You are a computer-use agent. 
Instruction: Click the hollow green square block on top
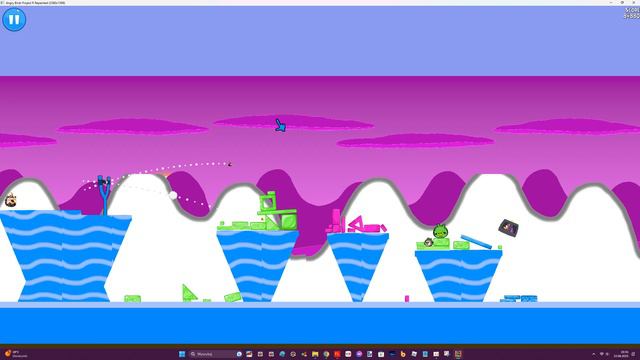coord(268,202)
